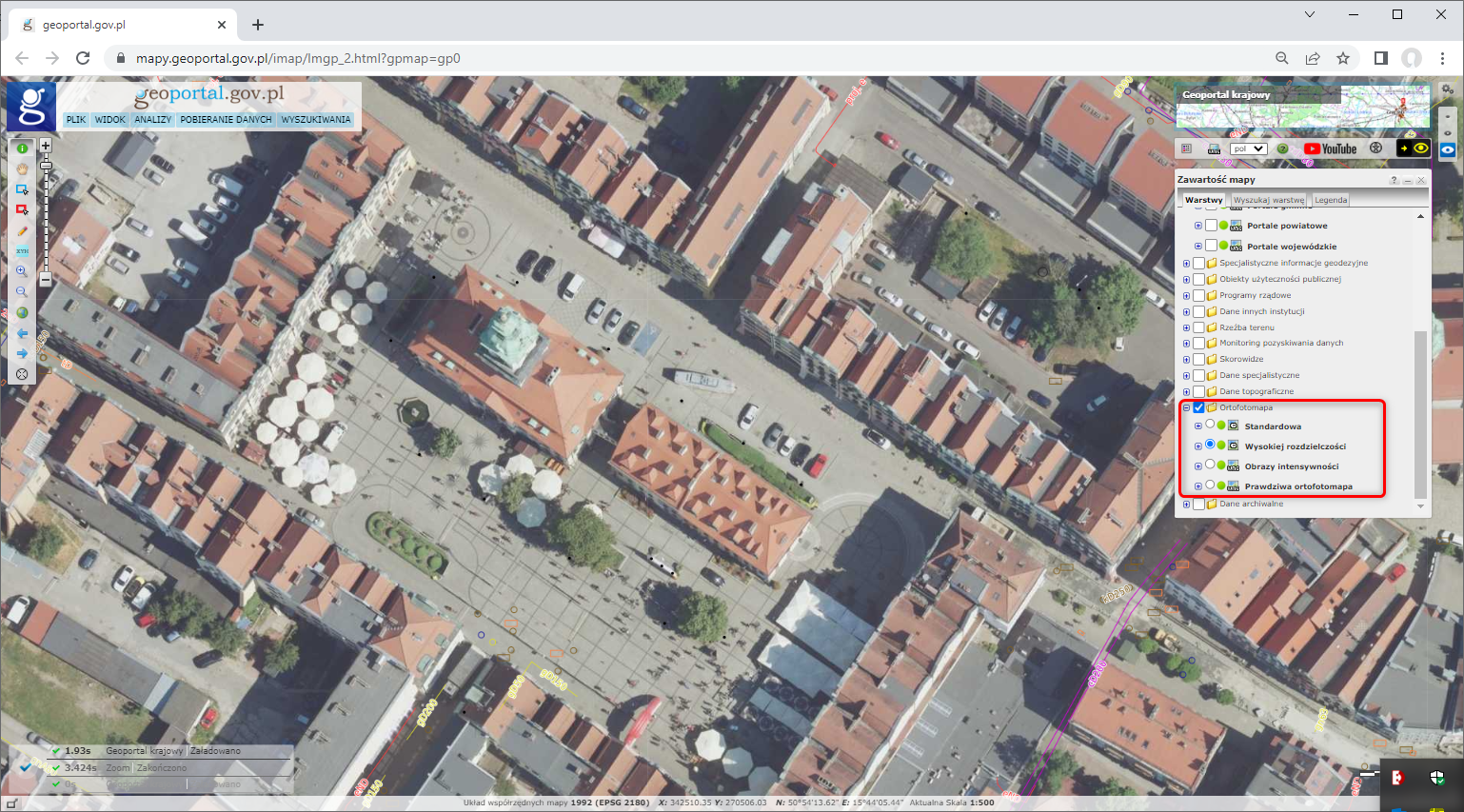The image size is (1464, 812).
Task: Switch to the Legenda tab
Action: coord(1330,200)
